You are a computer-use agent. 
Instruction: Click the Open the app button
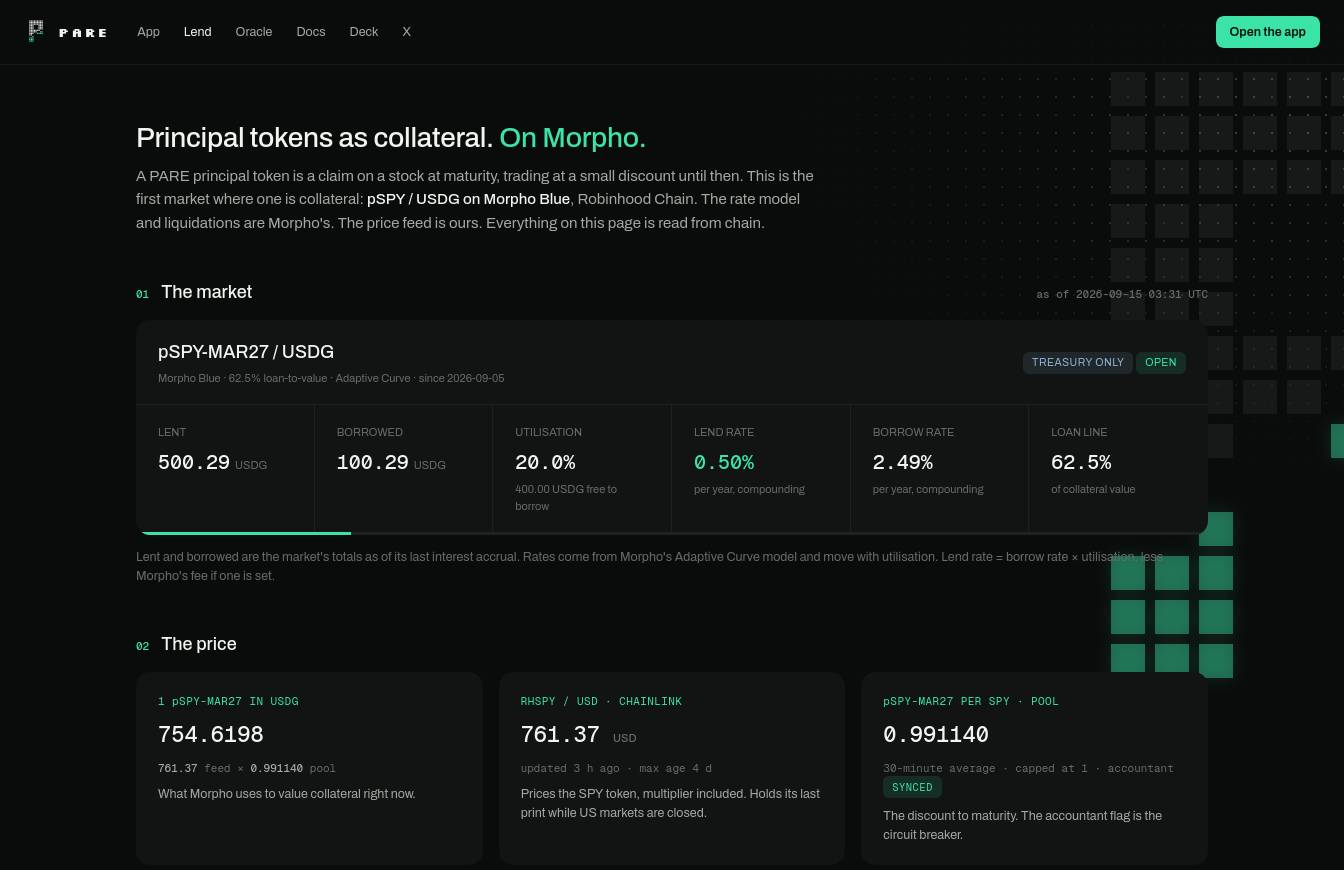tap(1267, 32)
